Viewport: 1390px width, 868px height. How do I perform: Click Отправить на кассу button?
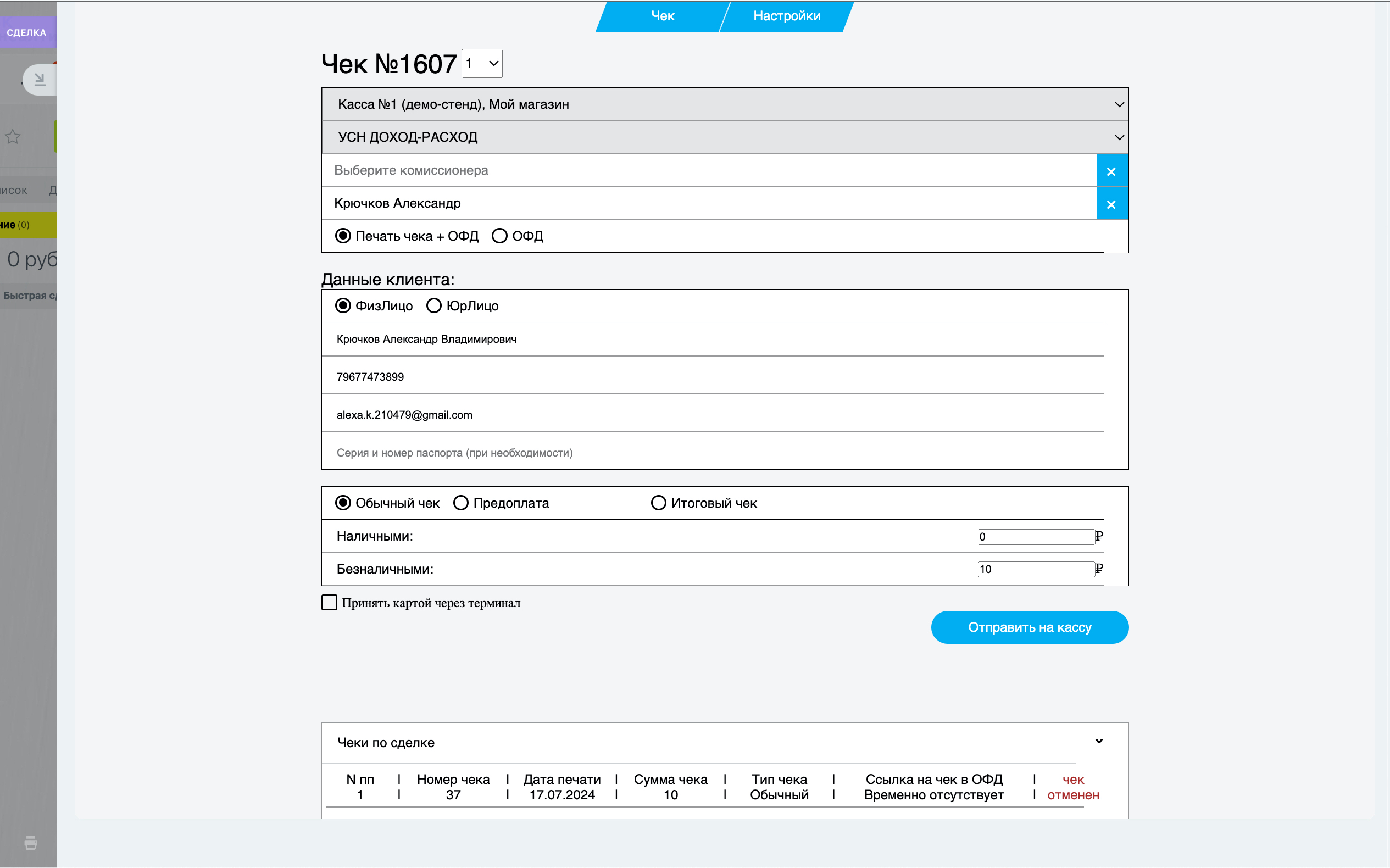[x=1029, y=627]
